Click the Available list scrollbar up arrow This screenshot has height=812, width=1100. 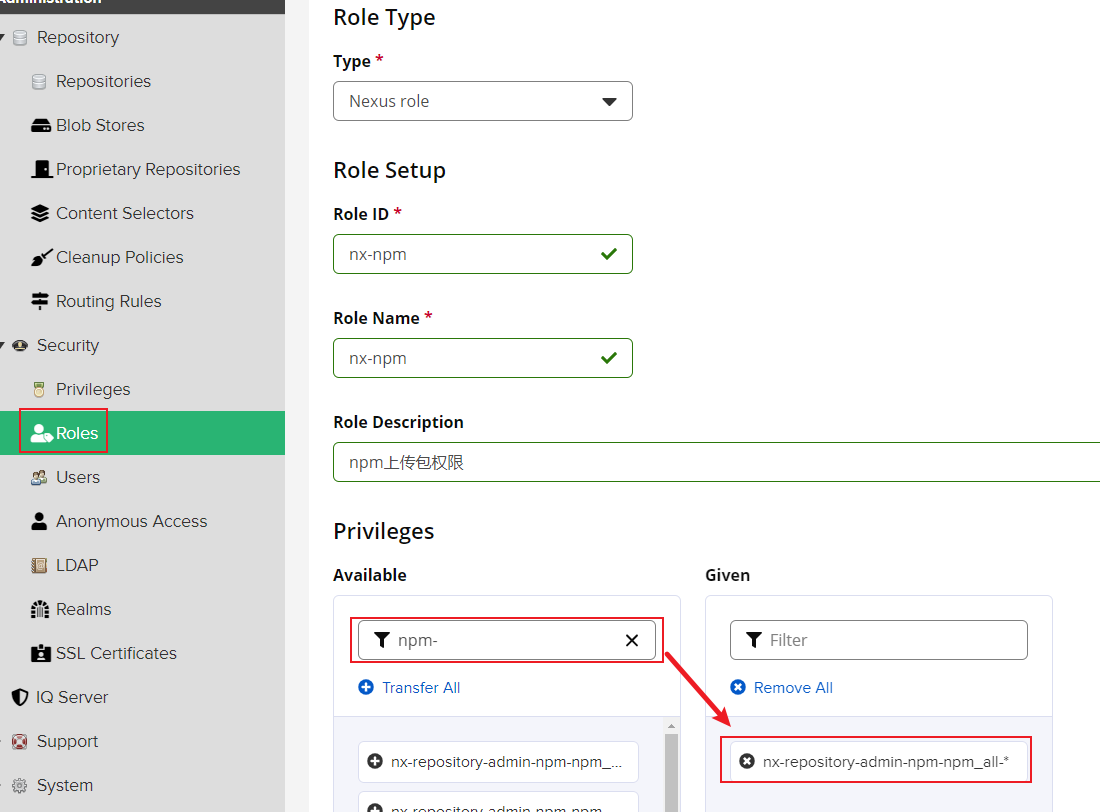pyautogui.click(x=671, y=726)
